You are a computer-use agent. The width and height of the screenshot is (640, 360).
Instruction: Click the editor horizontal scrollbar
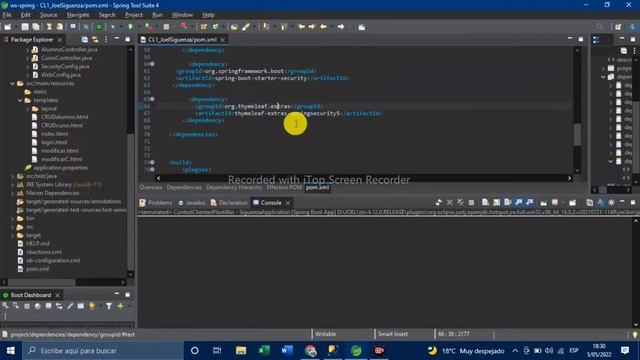[x=364, y=178]
